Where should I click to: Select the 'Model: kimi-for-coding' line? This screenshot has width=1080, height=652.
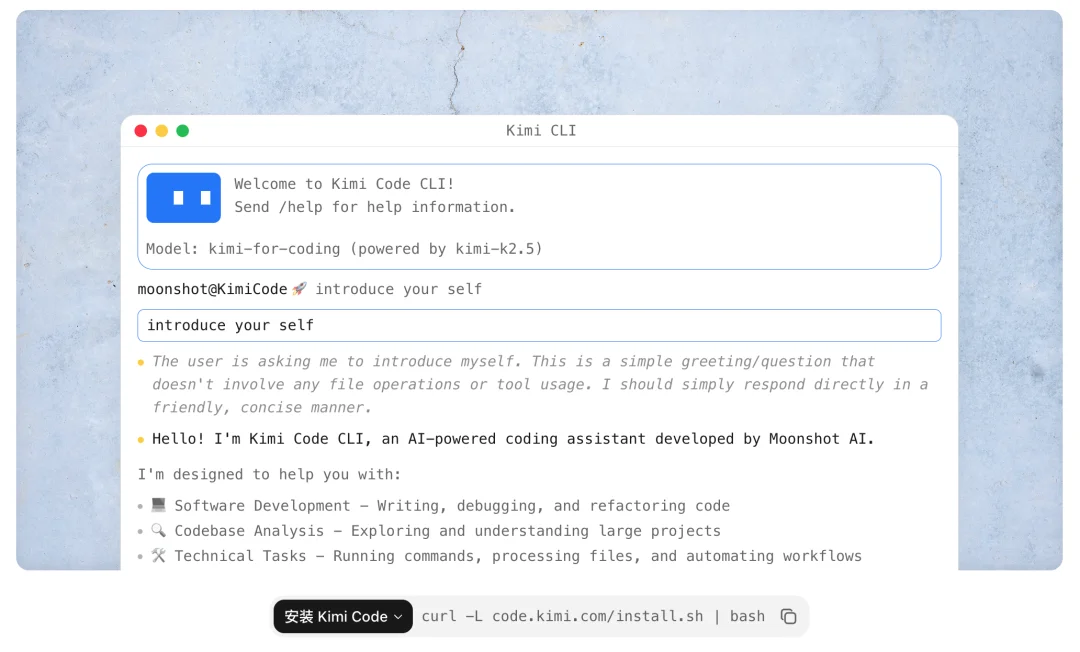pos(344,249)
